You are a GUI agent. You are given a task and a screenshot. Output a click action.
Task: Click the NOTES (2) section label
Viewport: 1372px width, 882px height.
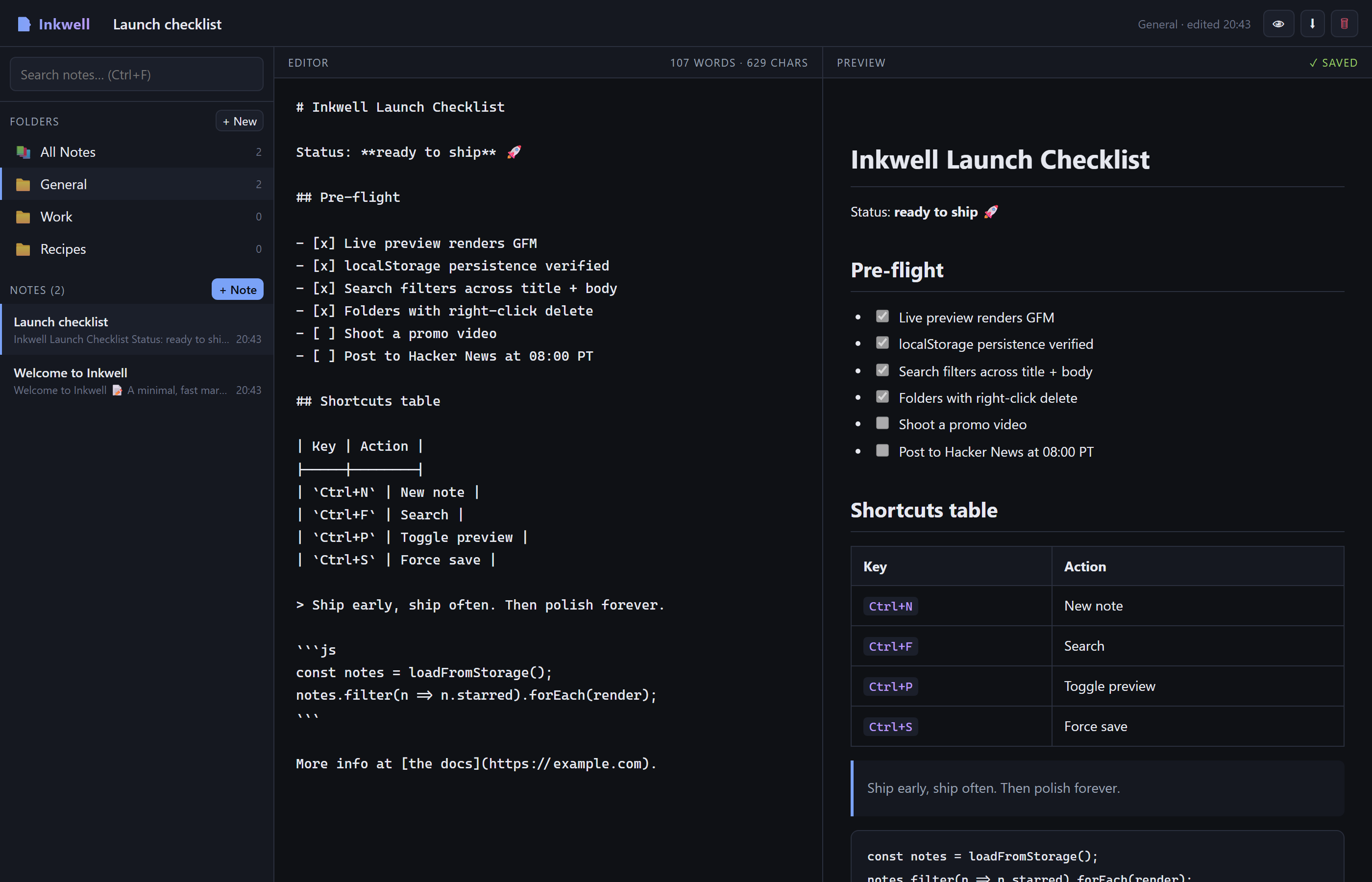point(37,290)
